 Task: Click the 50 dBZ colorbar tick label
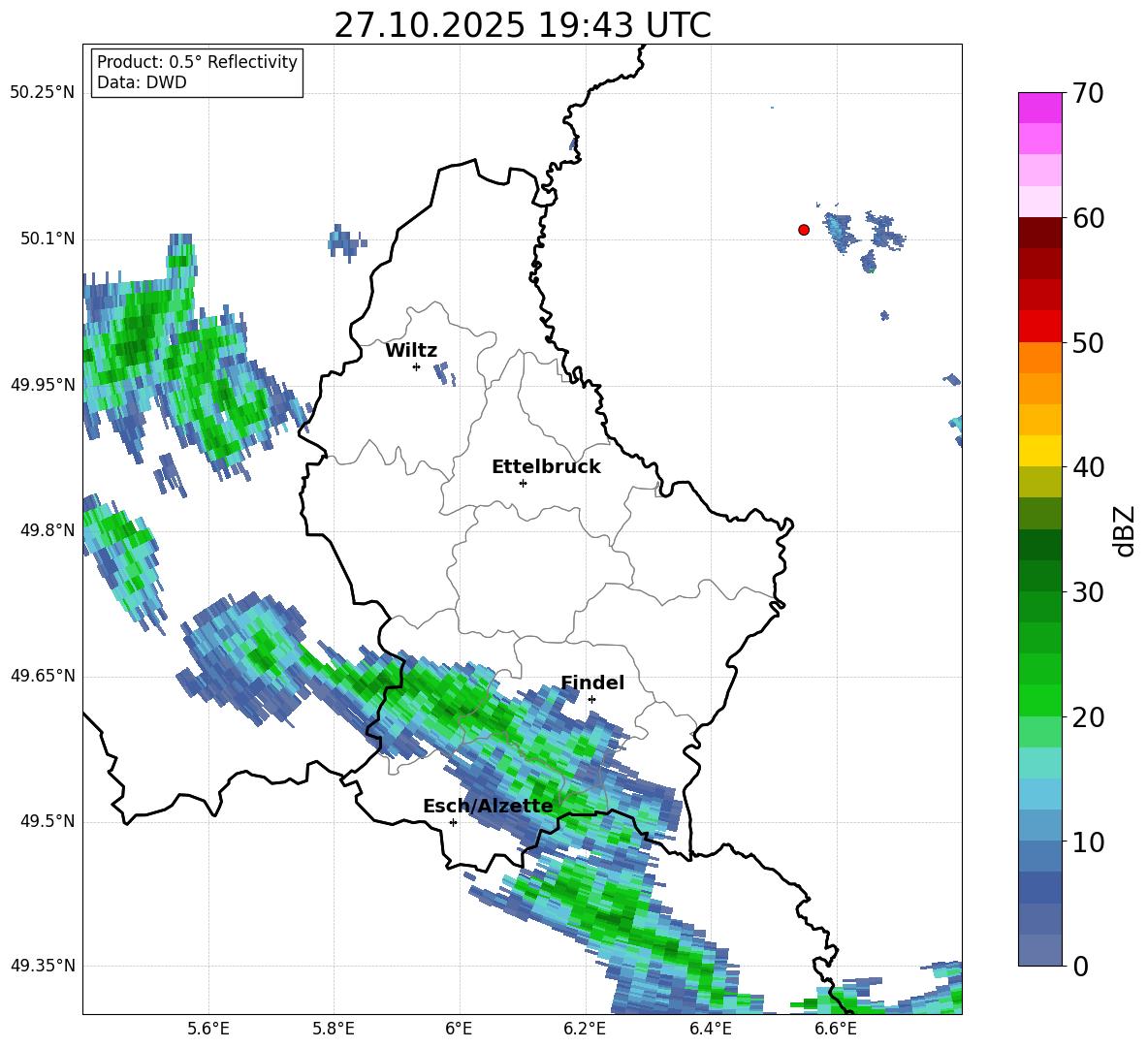(1088, 343)
